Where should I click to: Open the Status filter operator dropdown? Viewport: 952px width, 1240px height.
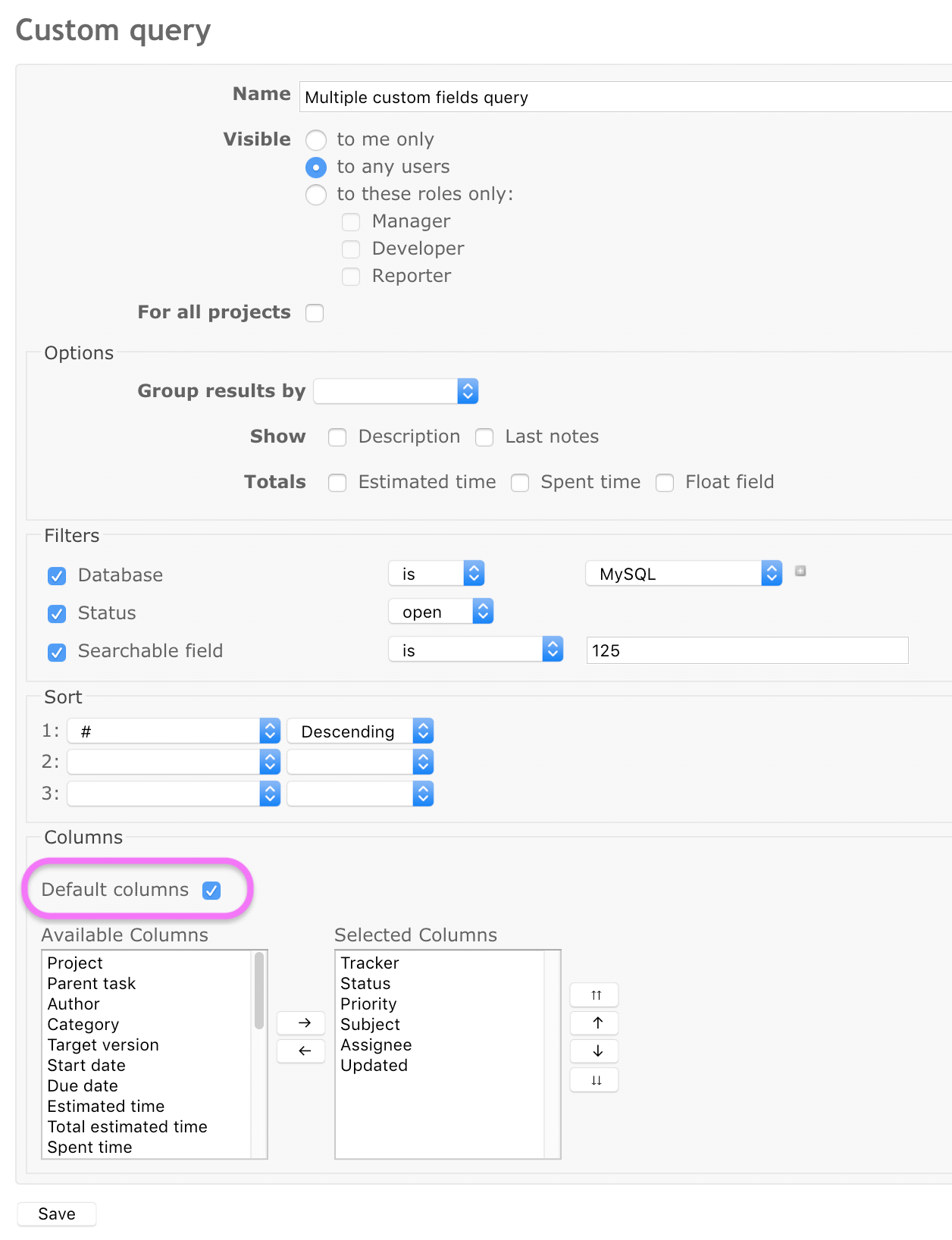(440, 612)
